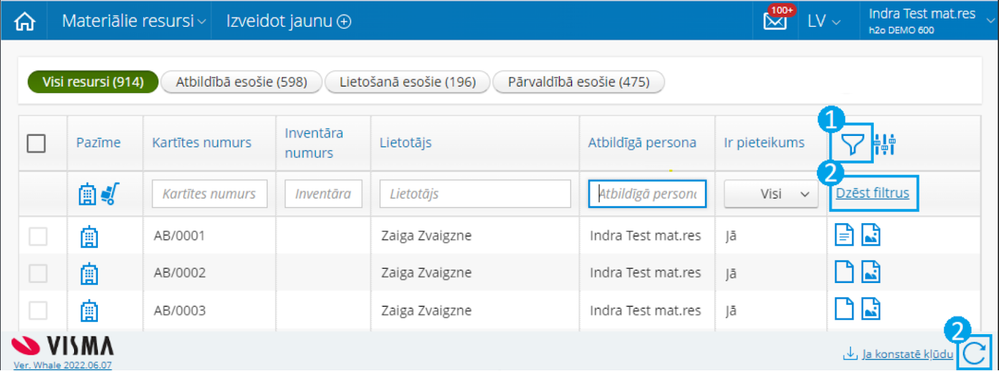Check the box for row AB/0003
999x371 pixels.
point(39,311)
